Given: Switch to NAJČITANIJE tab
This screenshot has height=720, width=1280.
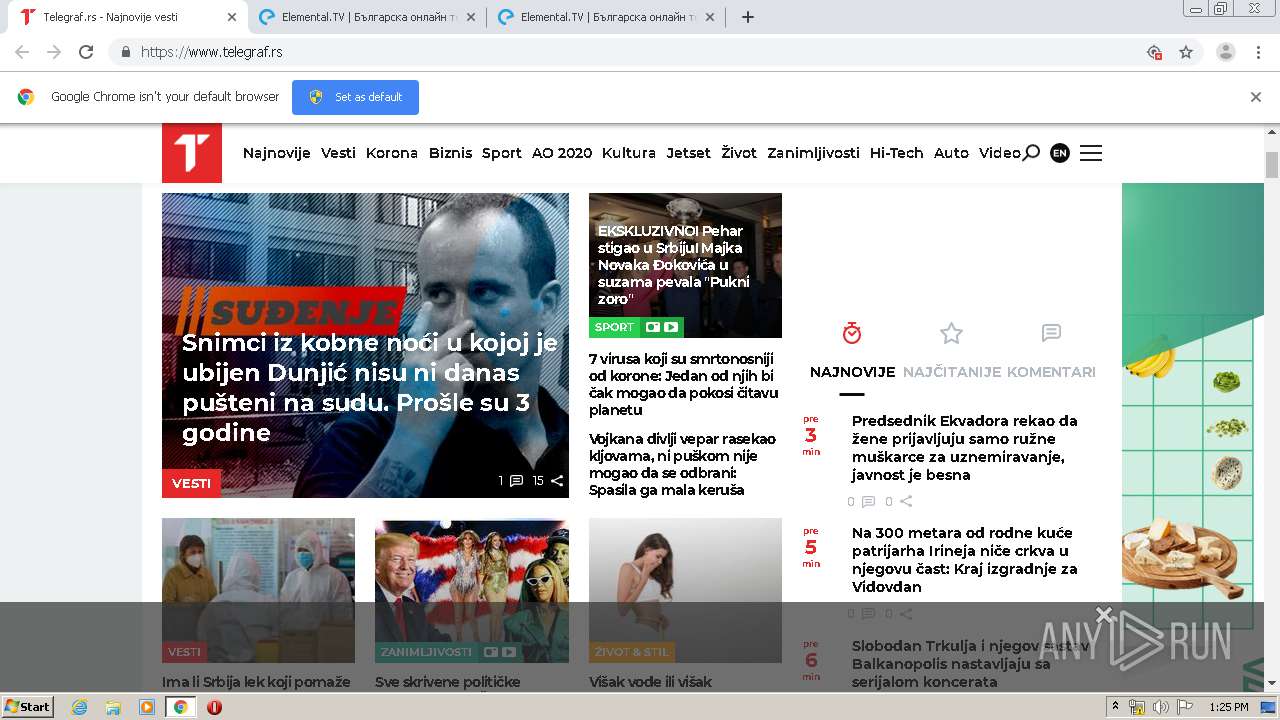Looking at the screenshot, I should (x=952, y=372).
